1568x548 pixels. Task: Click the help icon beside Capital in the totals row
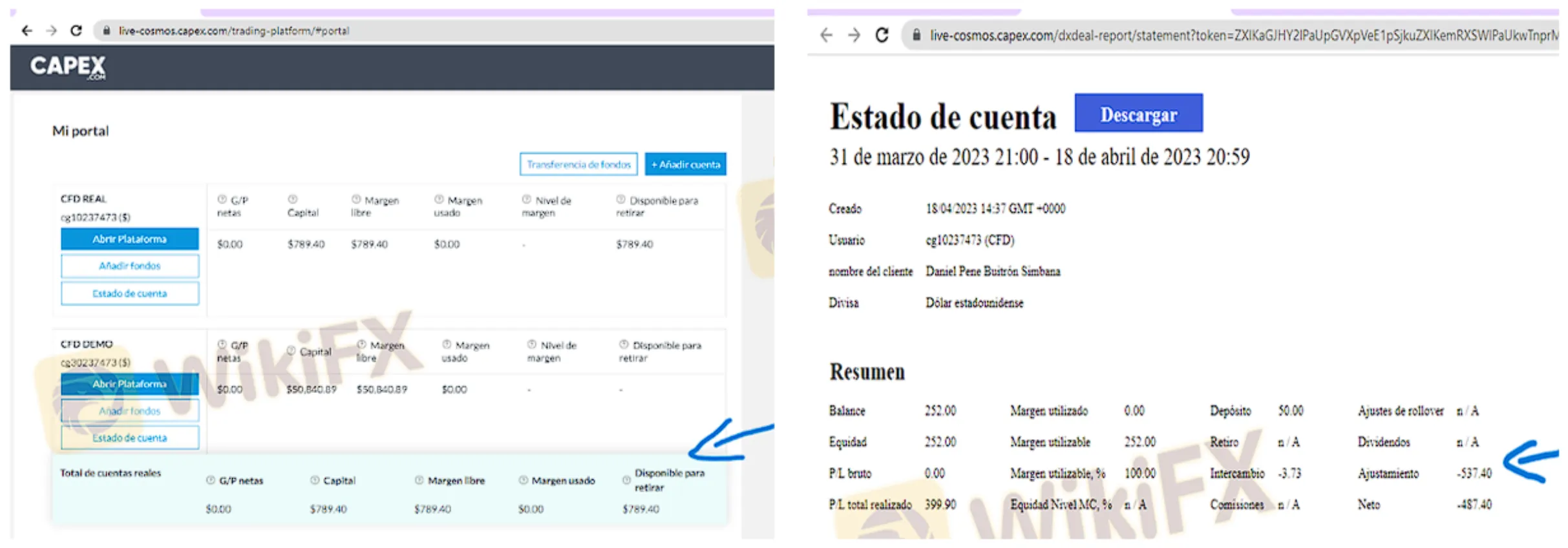tap(315, 480)
